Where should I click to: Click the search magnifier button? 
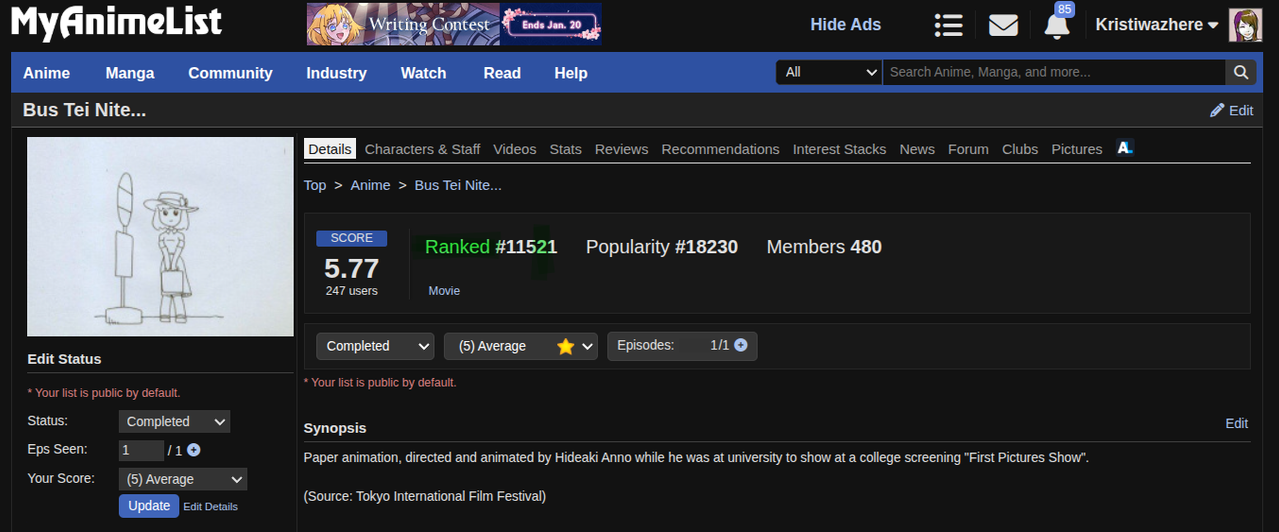[1240, 72]
